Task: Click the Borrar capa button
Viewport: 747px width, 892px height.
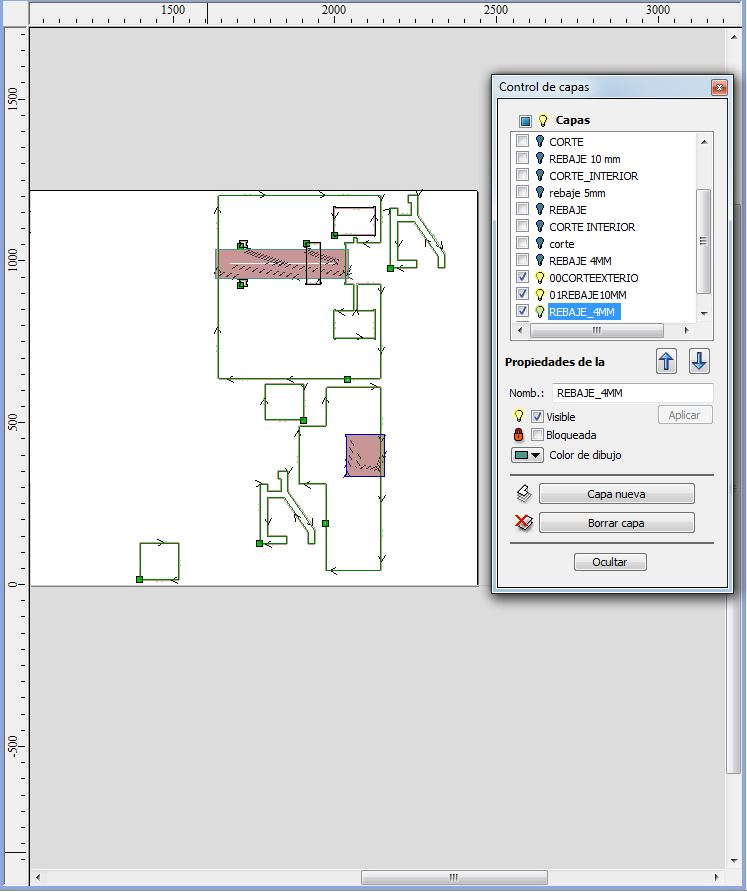Action: point(617,523)
